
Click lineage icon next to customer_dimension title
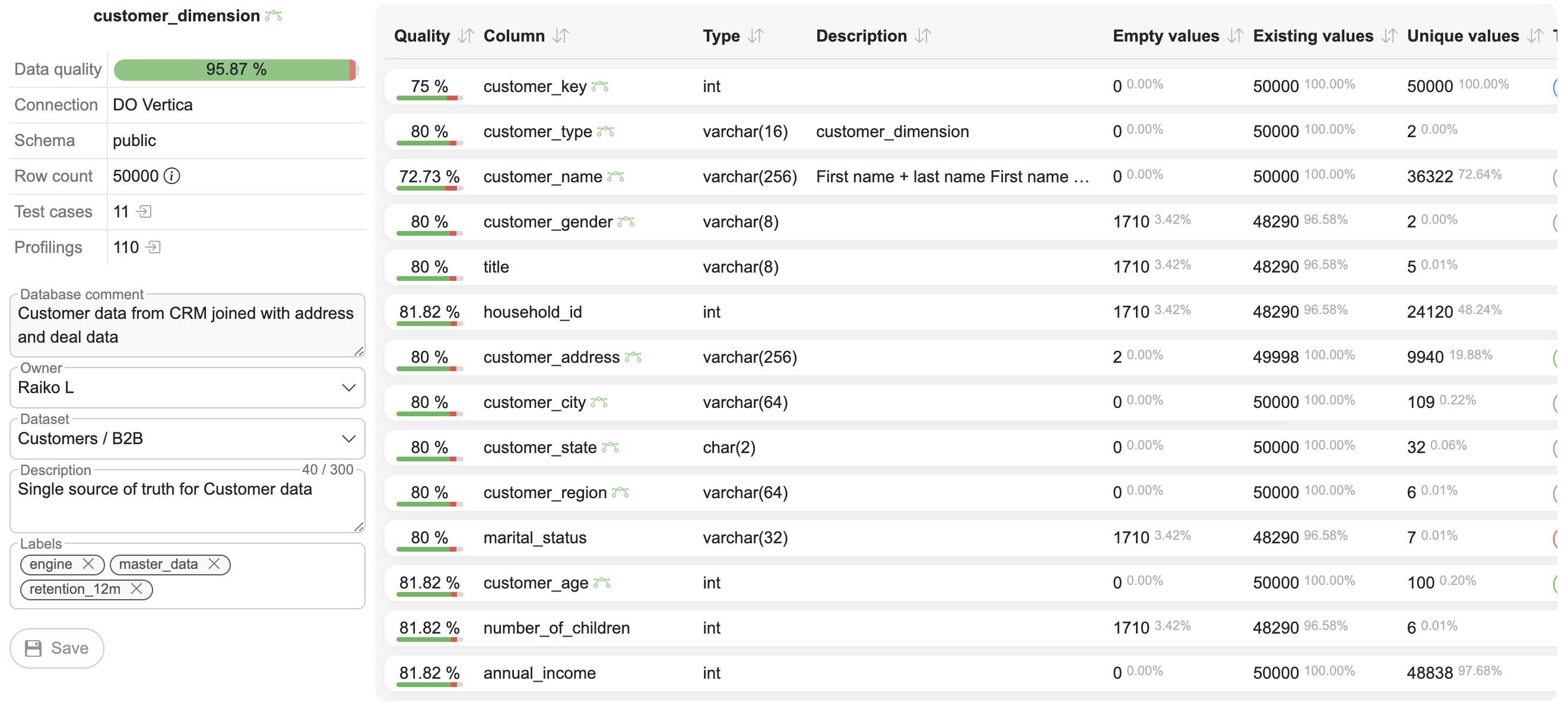(x=274, y=16)
